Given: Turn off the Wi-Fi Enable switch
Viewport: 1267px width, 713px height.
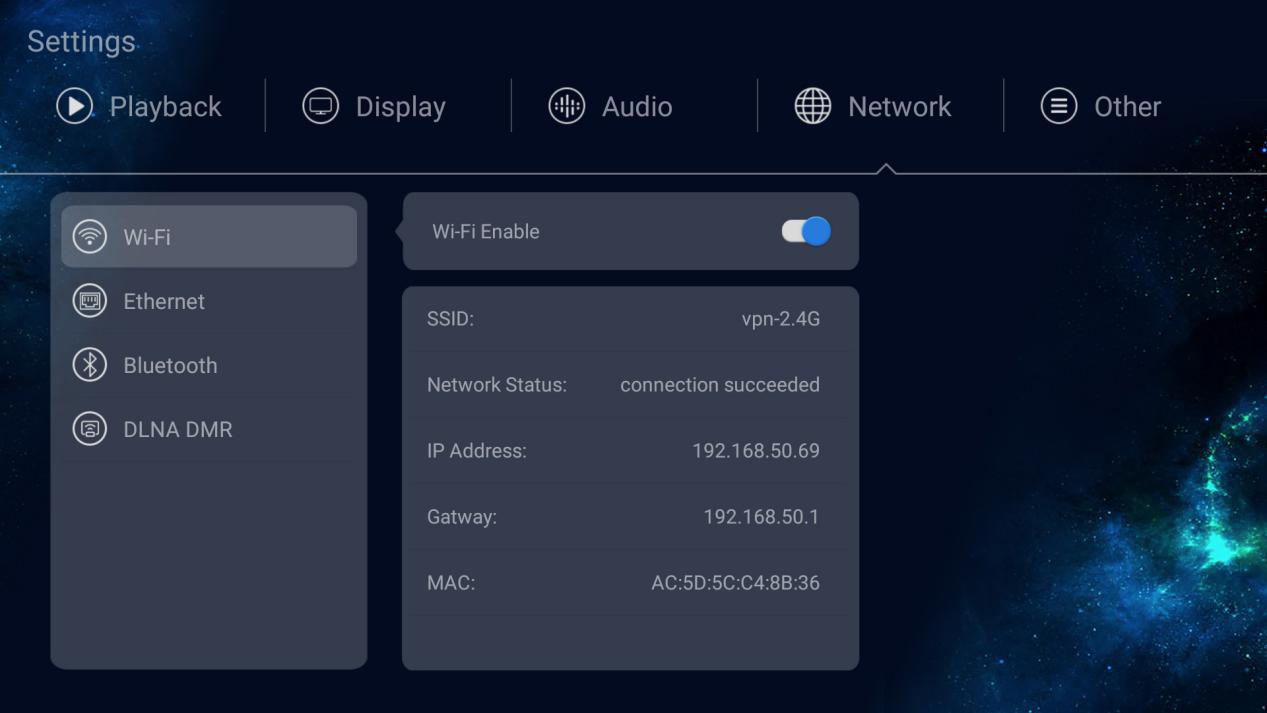Looking at the screenshot, I should click(x=806, y=231).
